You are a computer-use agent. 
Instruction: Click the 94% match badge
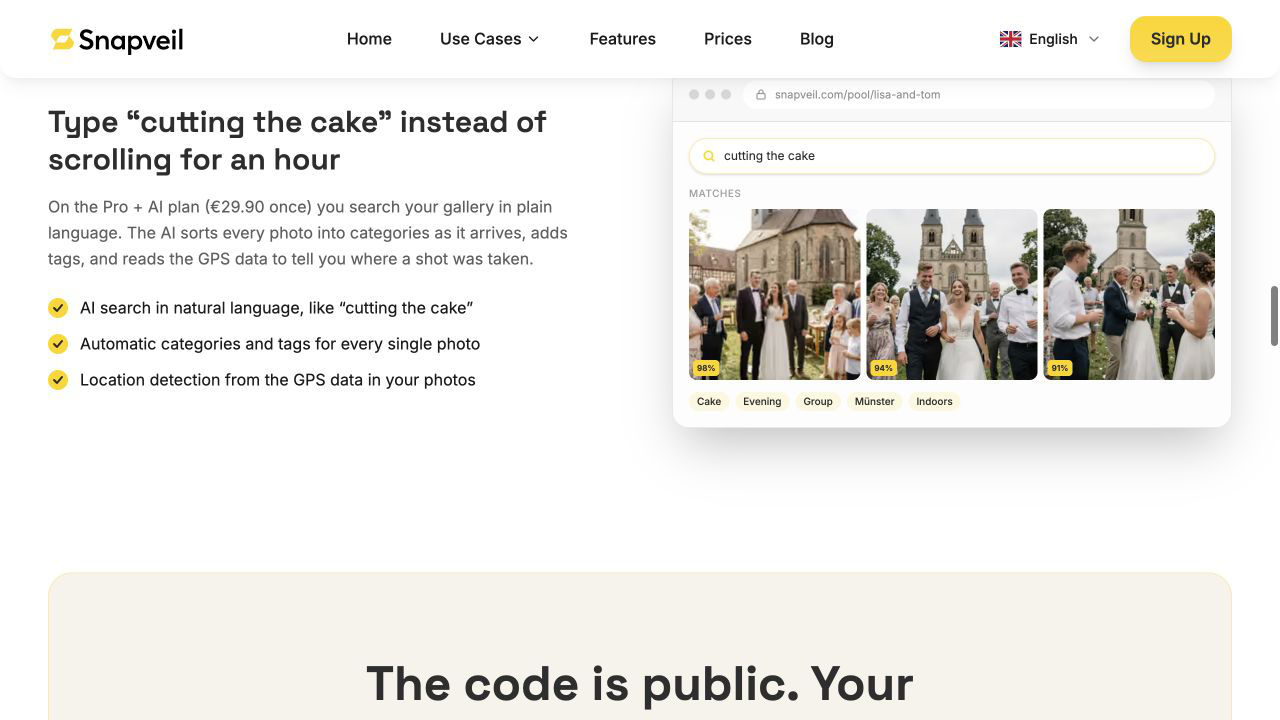(883, 368)
